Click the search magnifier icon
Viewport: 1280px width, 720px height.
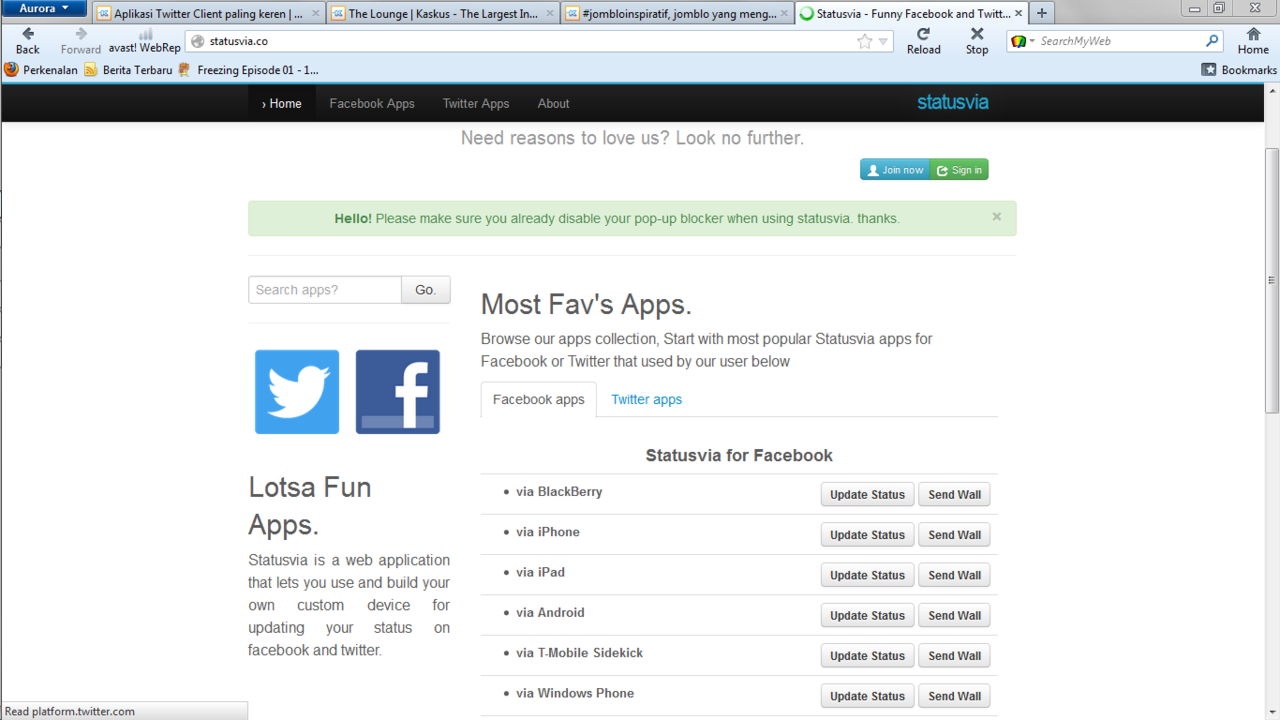pos(1212,41)
